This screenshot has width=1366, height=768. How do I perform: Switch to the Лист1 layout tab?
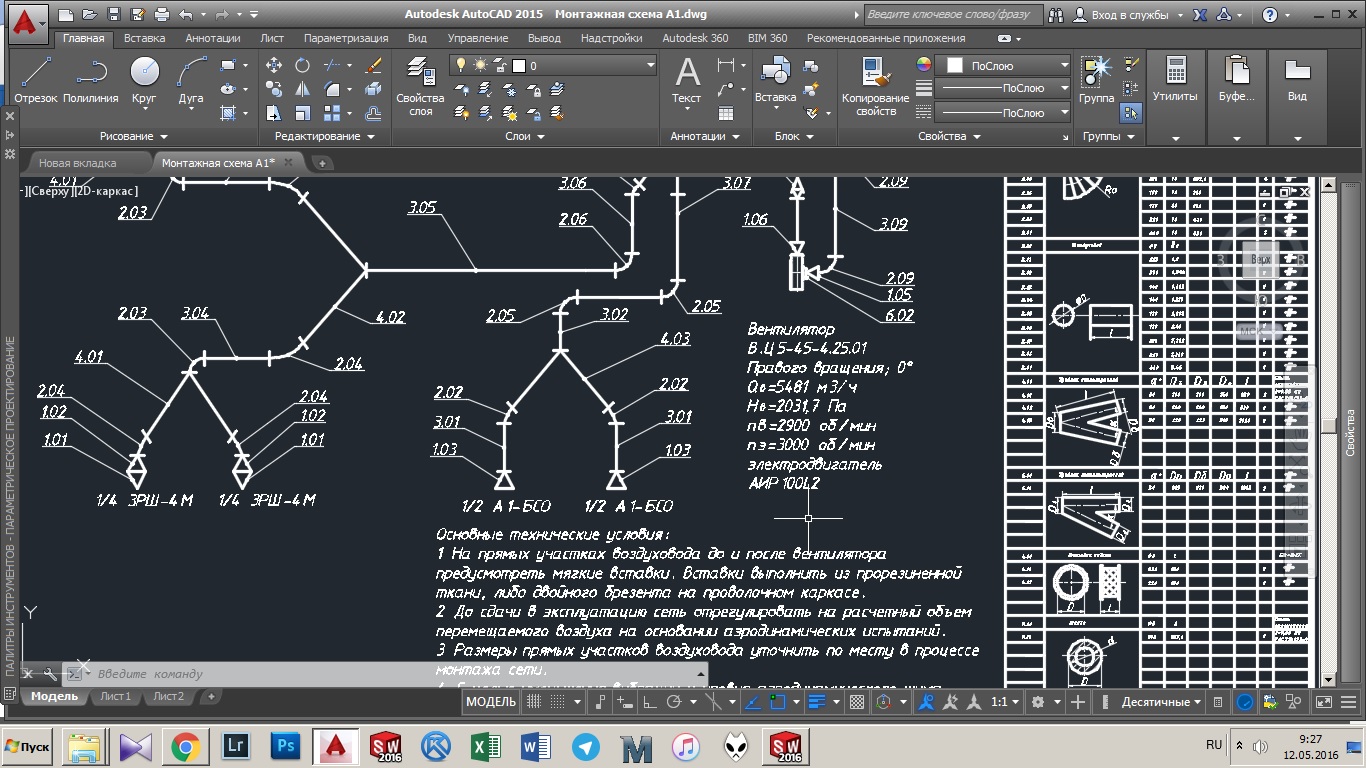[x=115, y=696]
